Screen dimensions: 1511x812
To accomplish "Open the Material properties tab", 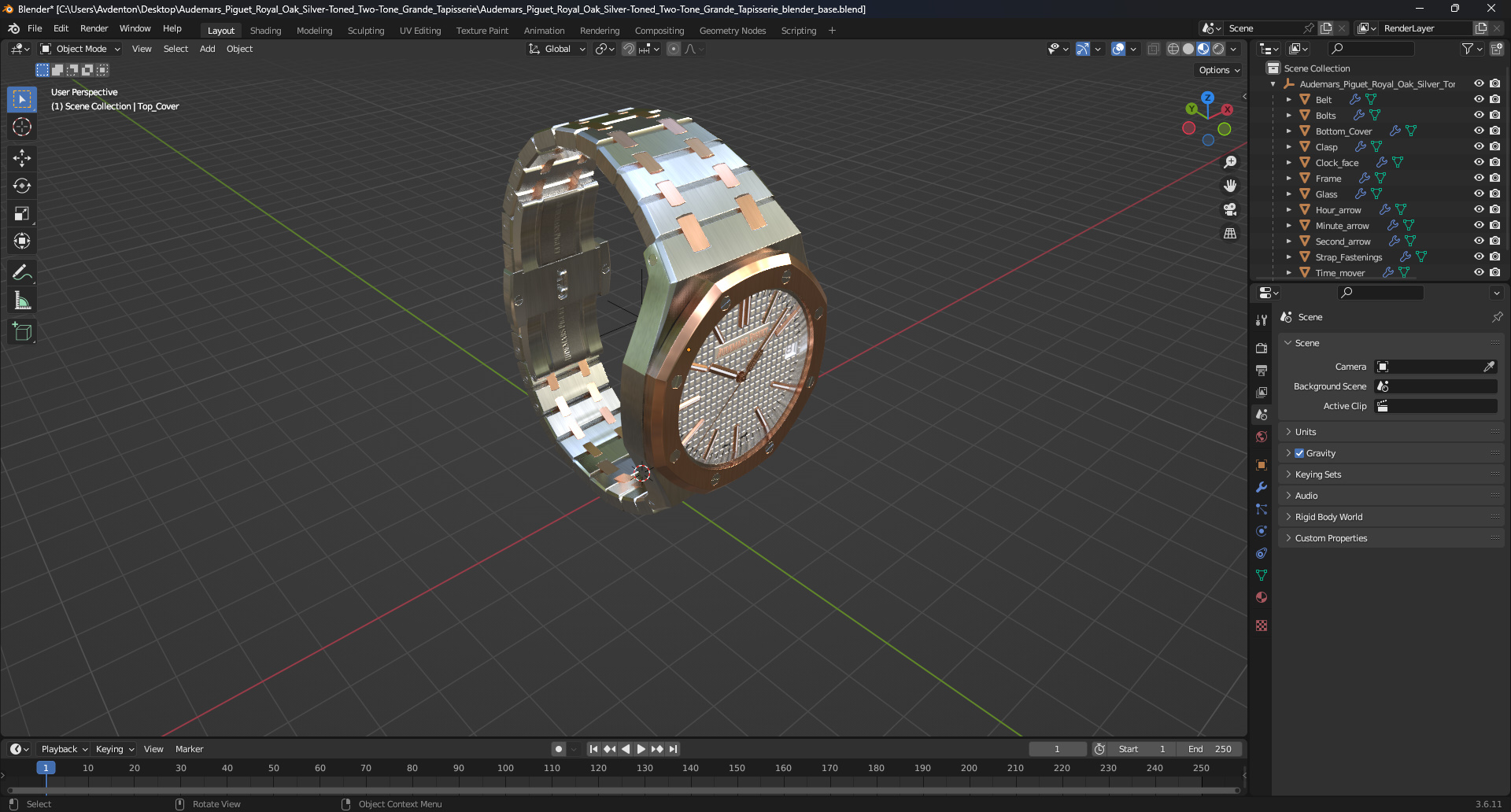I will click(1262, 597).
